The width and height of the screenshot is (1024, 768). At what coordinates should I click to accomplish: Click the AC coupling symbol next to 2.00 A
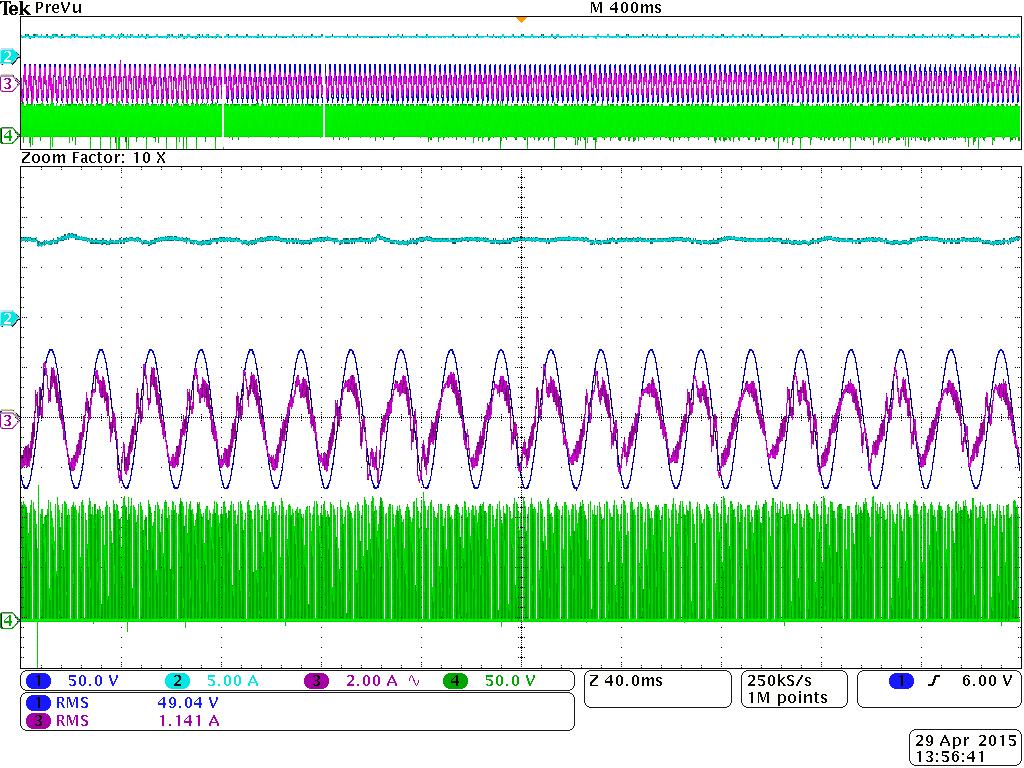(x=414, y=680)
